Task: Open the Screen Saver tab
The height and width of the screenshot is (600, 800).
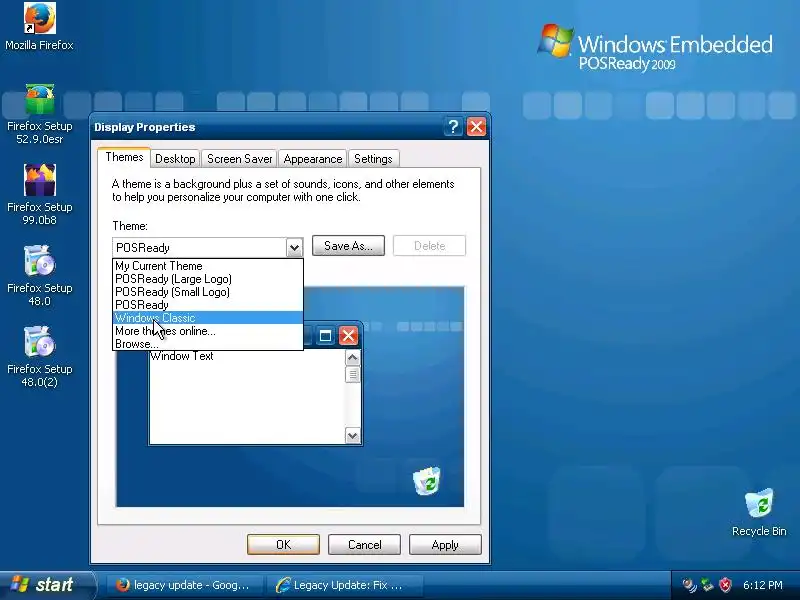Action: 239,159
